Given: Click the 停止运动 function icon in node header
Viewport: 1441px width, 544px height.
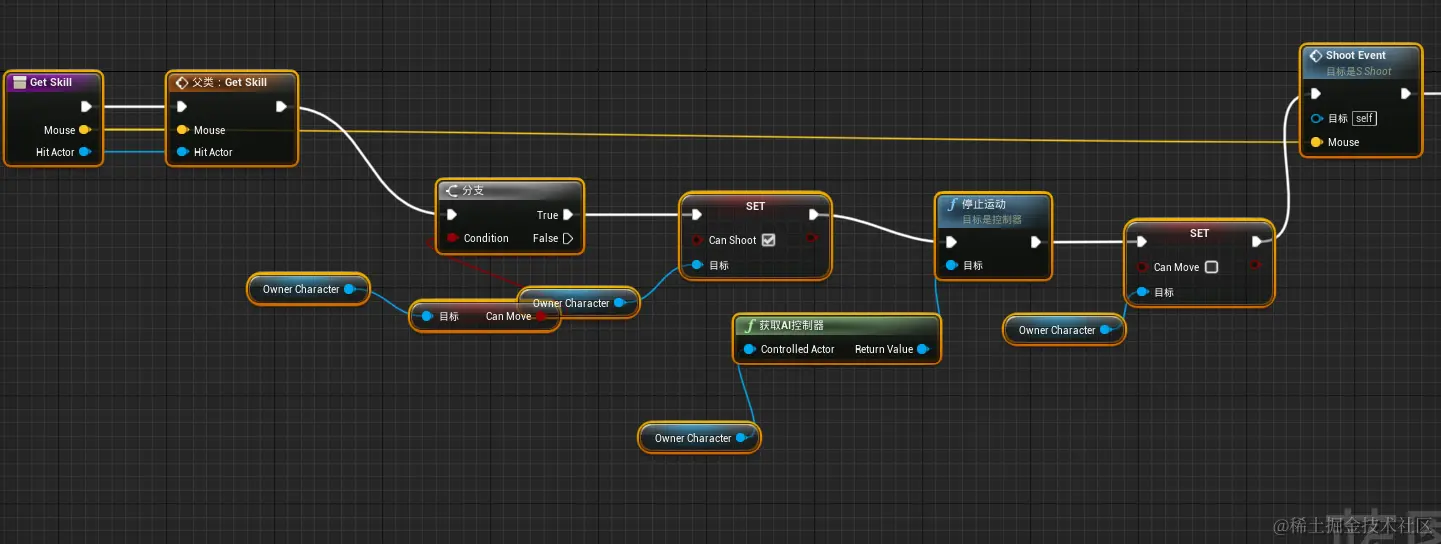Looking at the screenshot, I should [x=952, y=204].
